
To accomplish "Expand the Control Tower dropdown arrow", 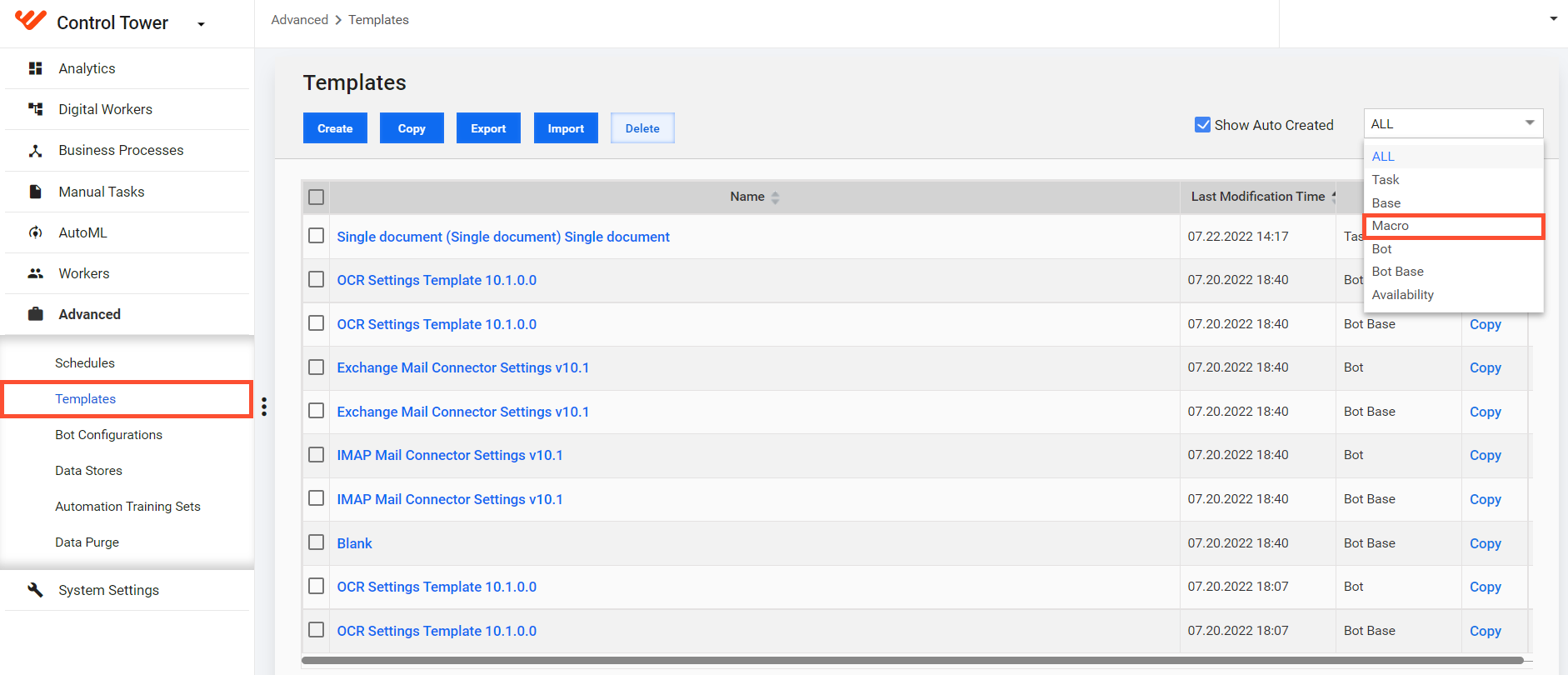I will pos(201,24).
